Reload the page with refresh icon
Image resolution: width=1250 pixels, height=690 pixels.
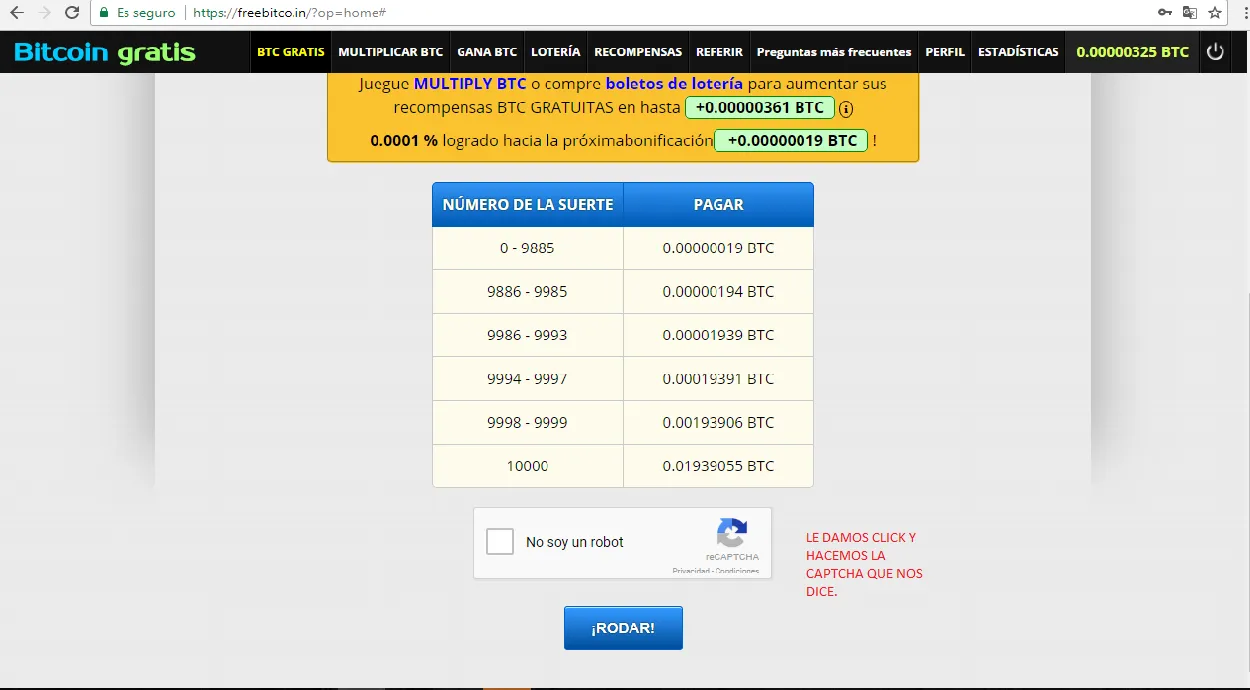72,13
